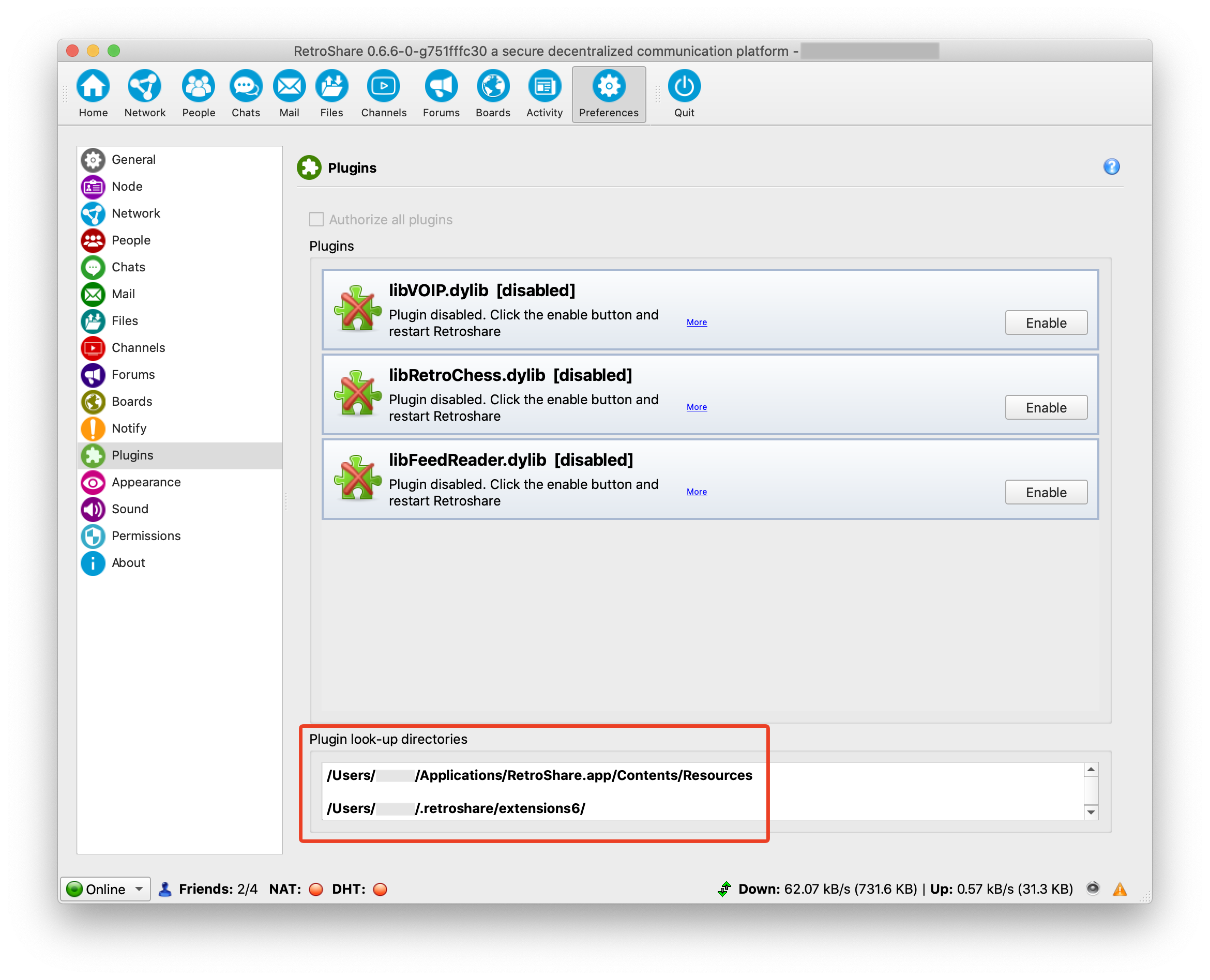The image size is (1210, 980).
Task: Select Channels in preferences sidebar
Action: (x=179, y=348)
